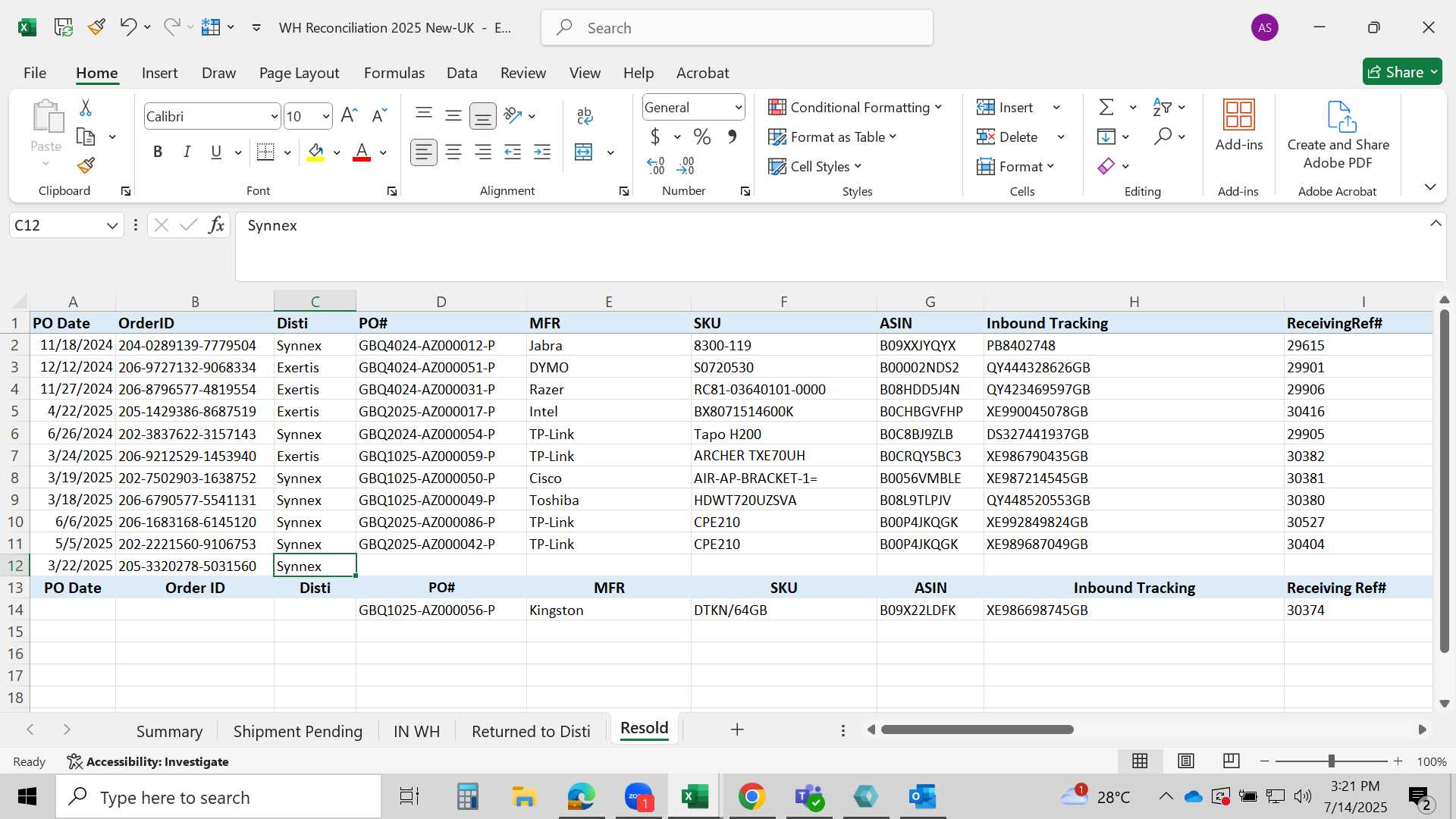Switch to Page Layout view in status bar
This screenshot has width=1456, height=819.
pos(1186,761)
